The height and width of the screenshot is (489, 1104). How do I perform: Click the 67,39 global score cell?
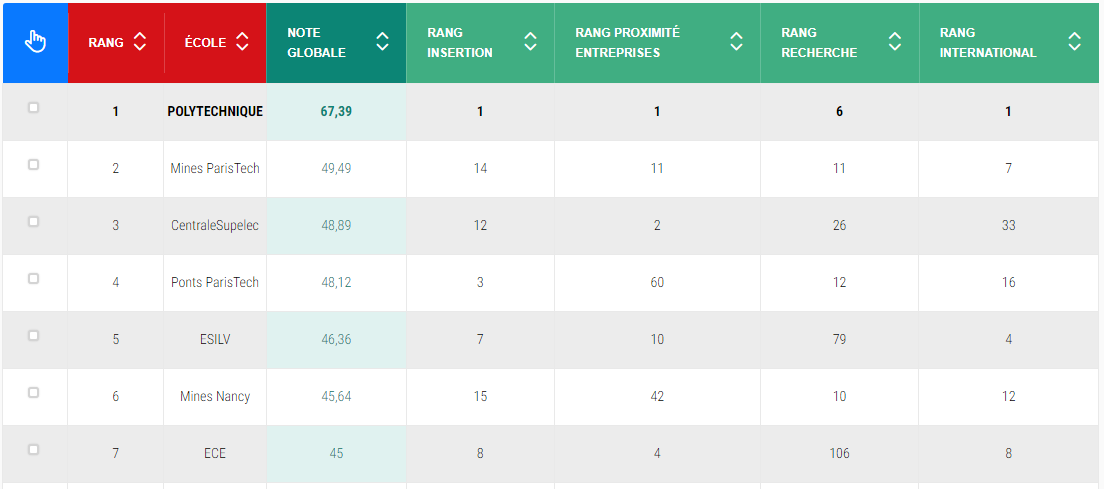tap(336, 112)
